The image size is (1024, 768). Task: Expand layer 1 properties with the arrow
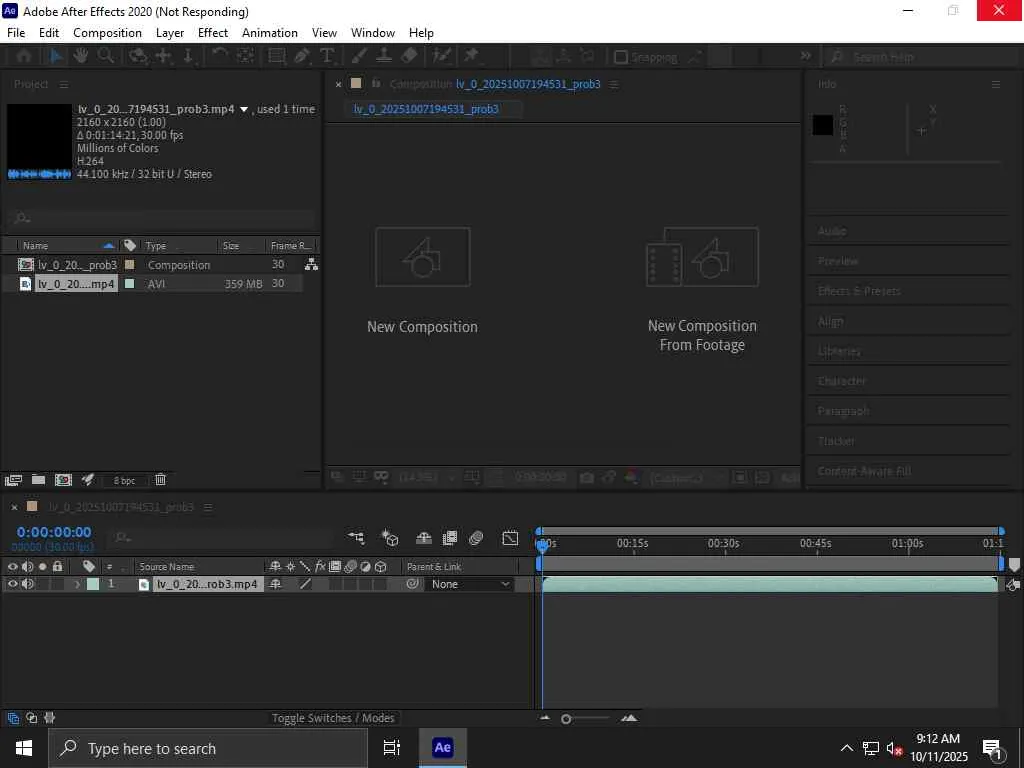point(77,584)
